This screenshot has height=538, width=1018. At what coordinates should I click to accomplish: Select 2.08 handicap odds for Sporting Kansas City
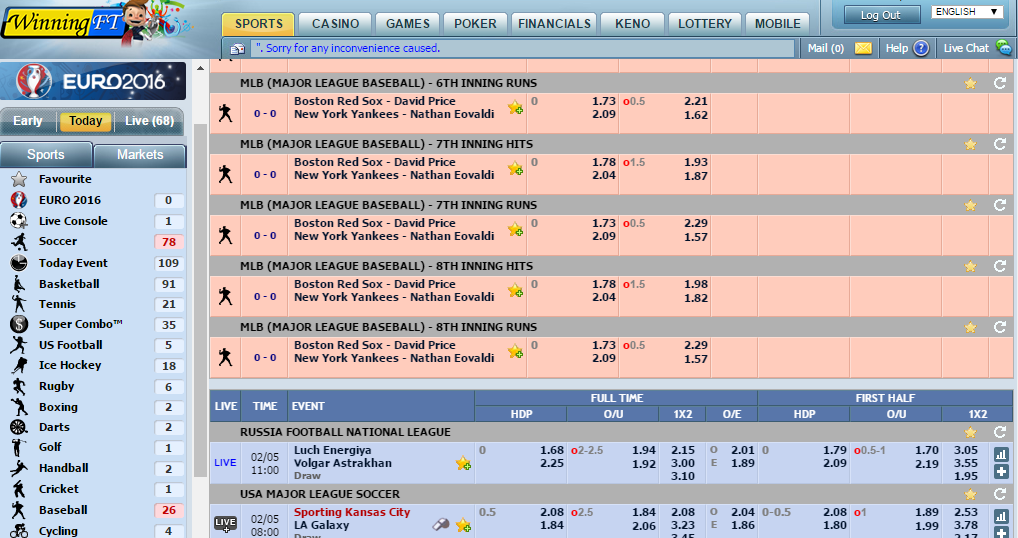551,513
